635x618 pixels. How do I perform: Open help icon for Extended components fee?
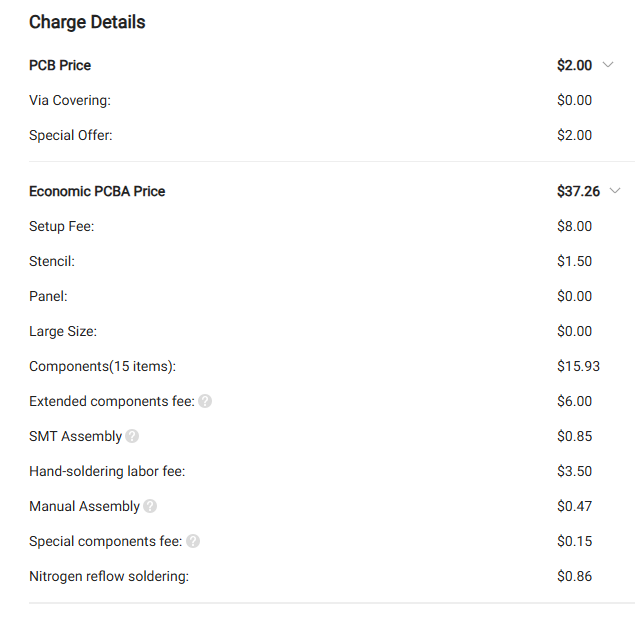click(x=205, y=401)
